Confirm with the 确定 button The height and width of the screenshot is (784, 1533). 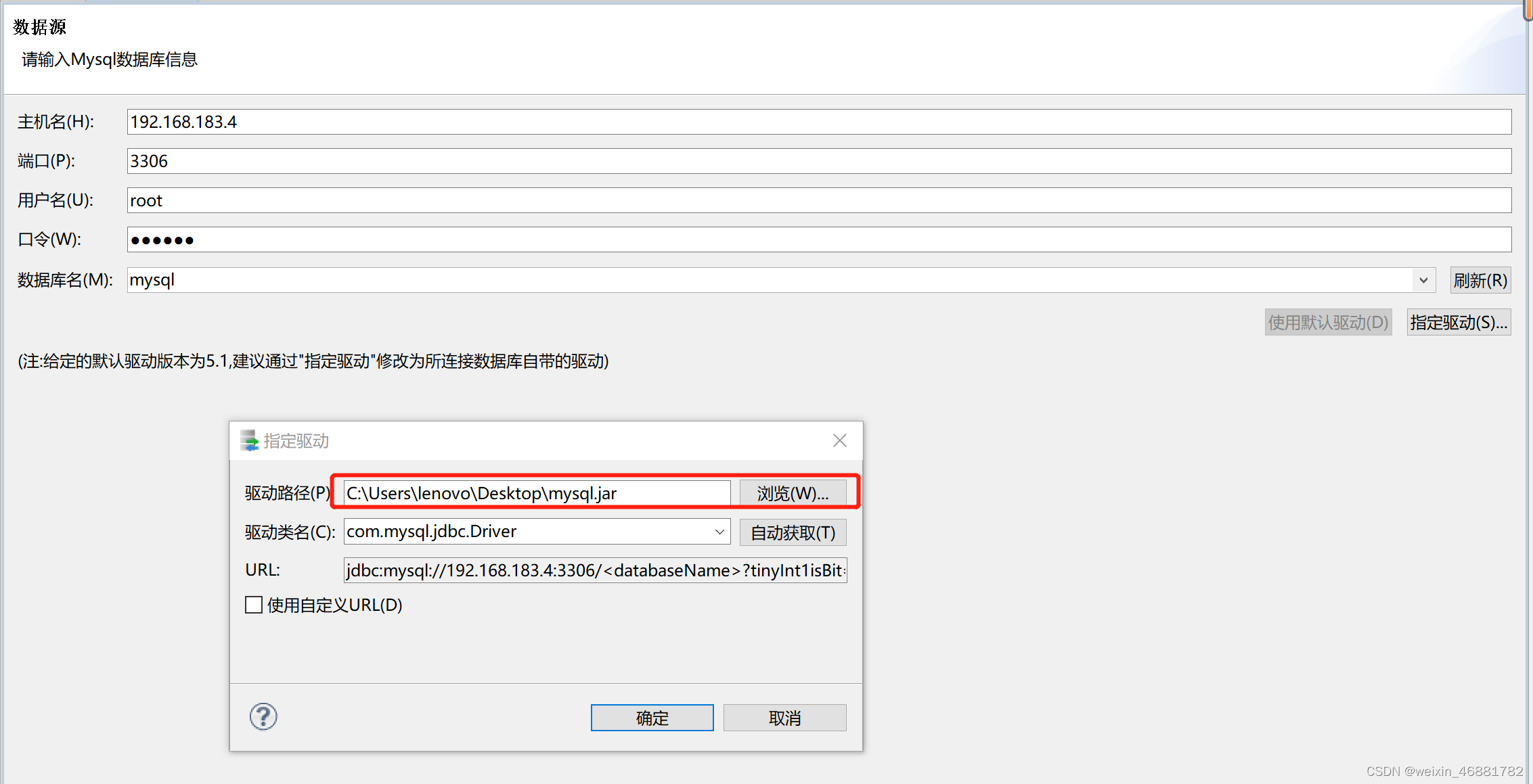[x=652, y=717]
